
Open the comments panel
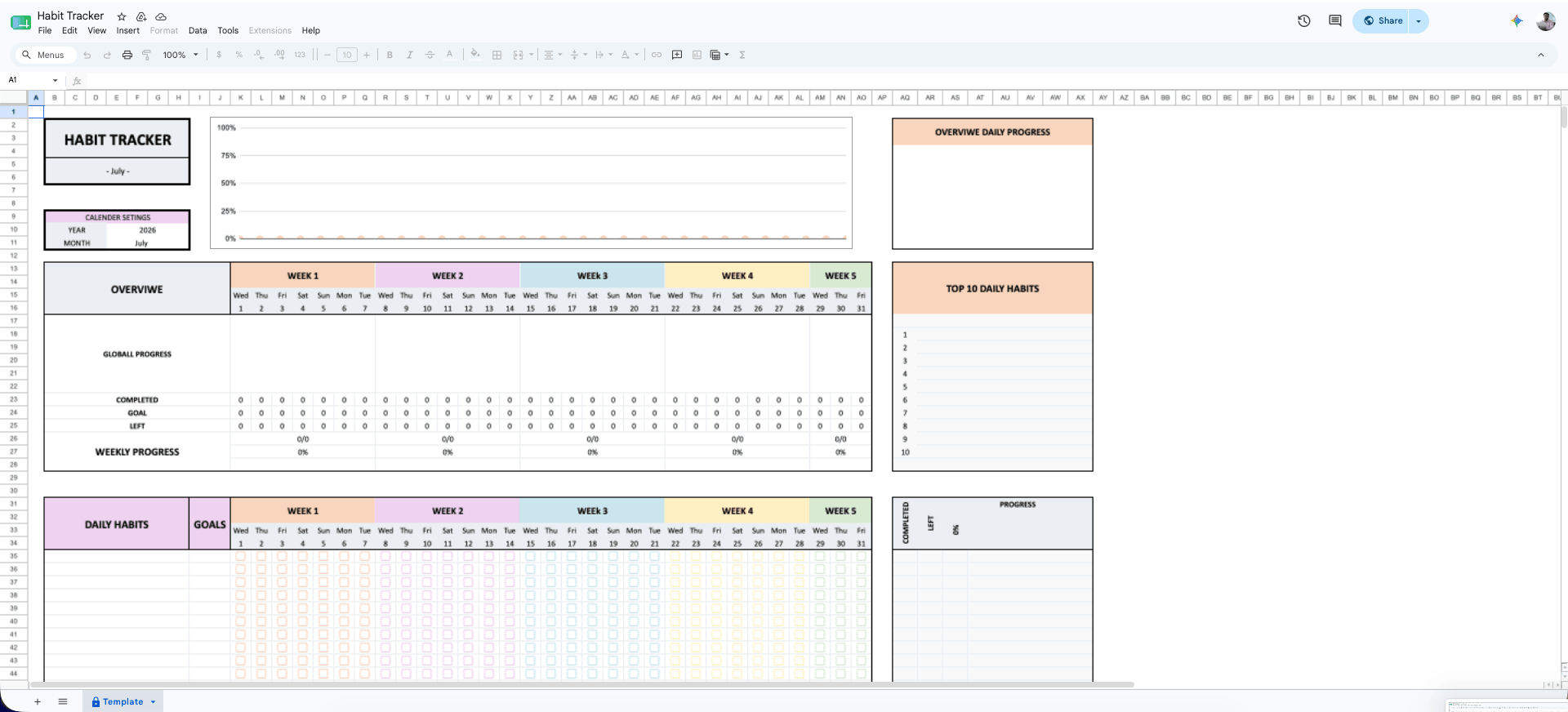[1335, 21]
